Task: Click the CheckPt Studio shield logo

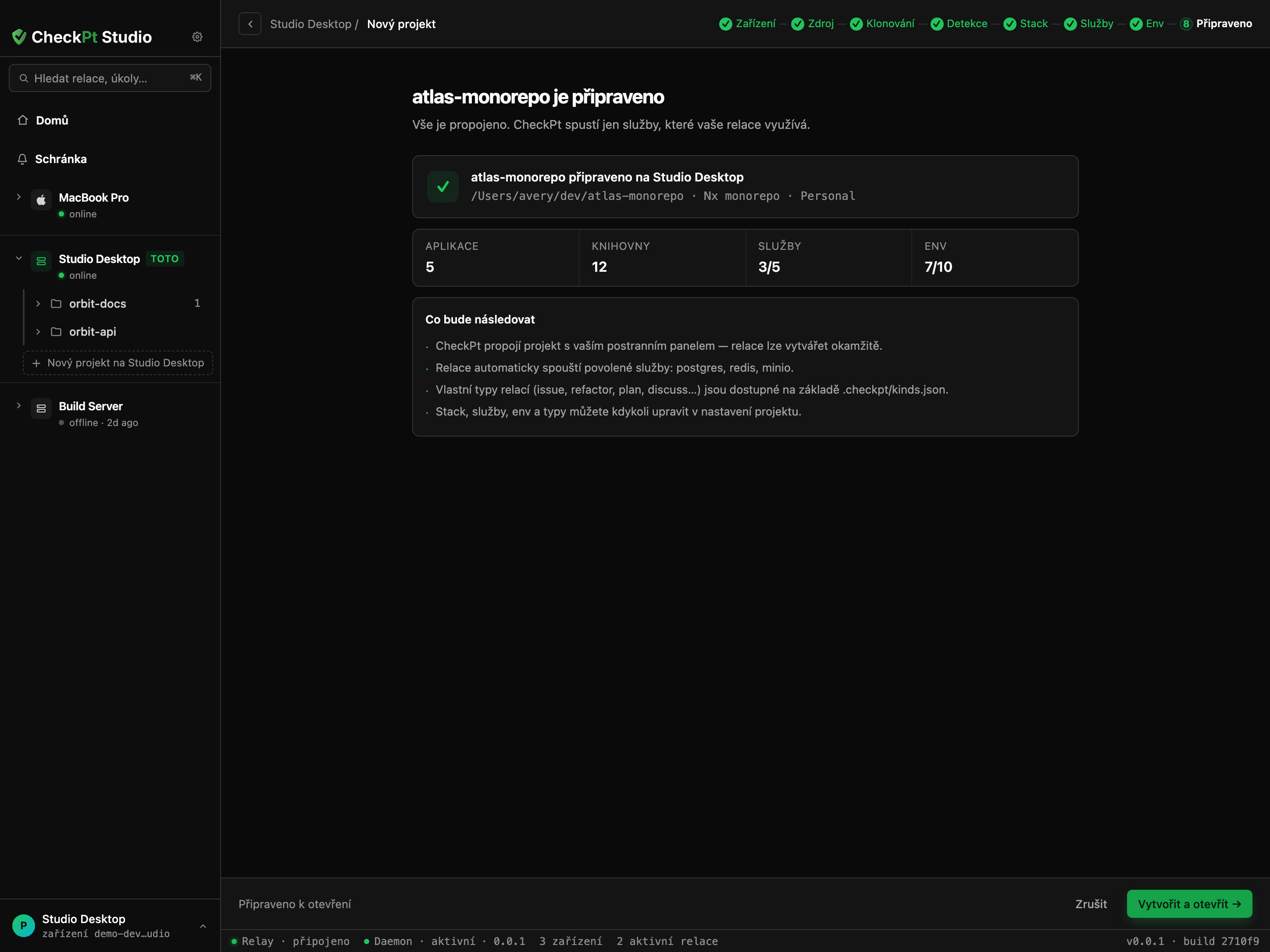Action: point(19,37)
